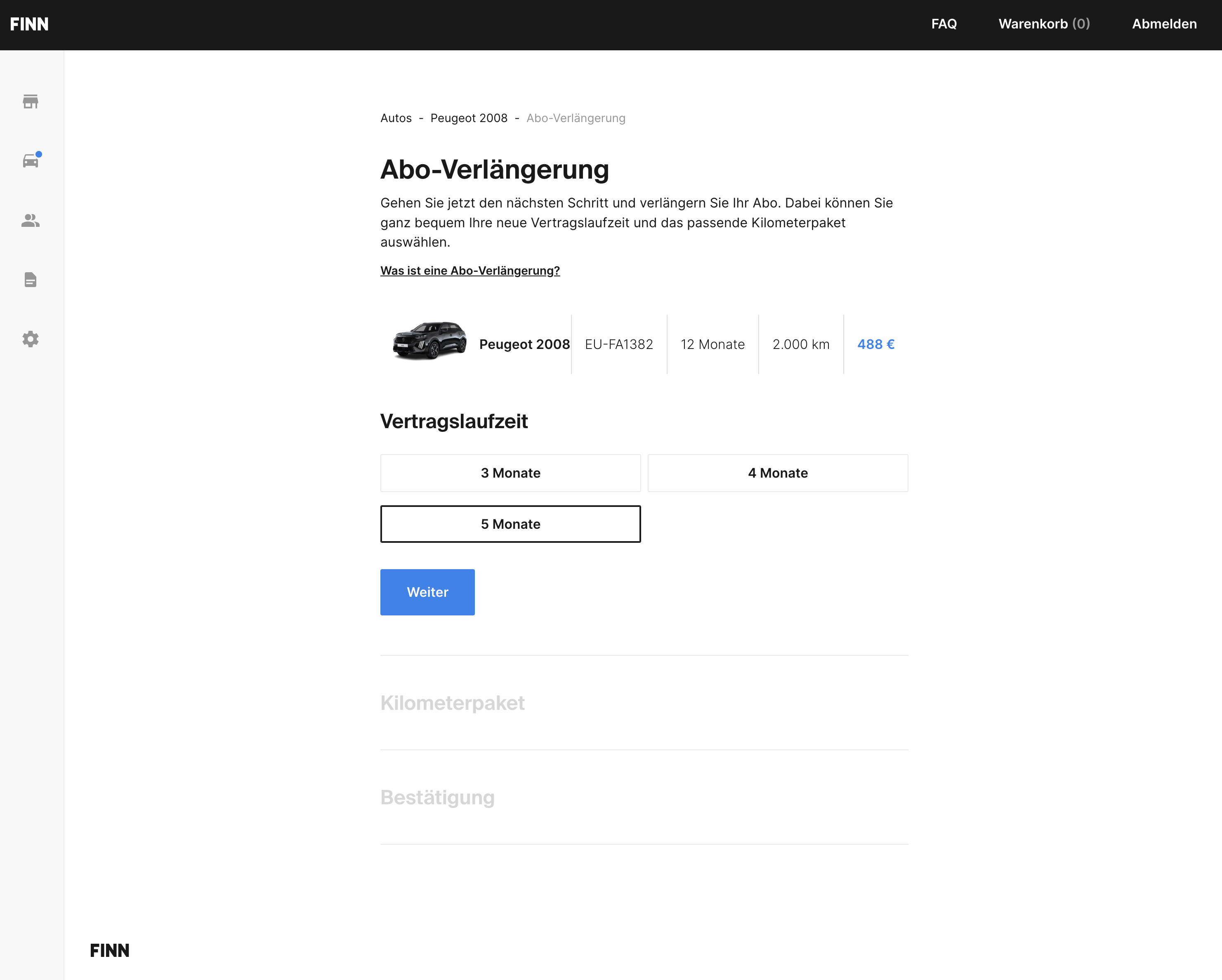1222x980 pixels.
Task: Open the people icon in sidebar
Action: [31, 221]
